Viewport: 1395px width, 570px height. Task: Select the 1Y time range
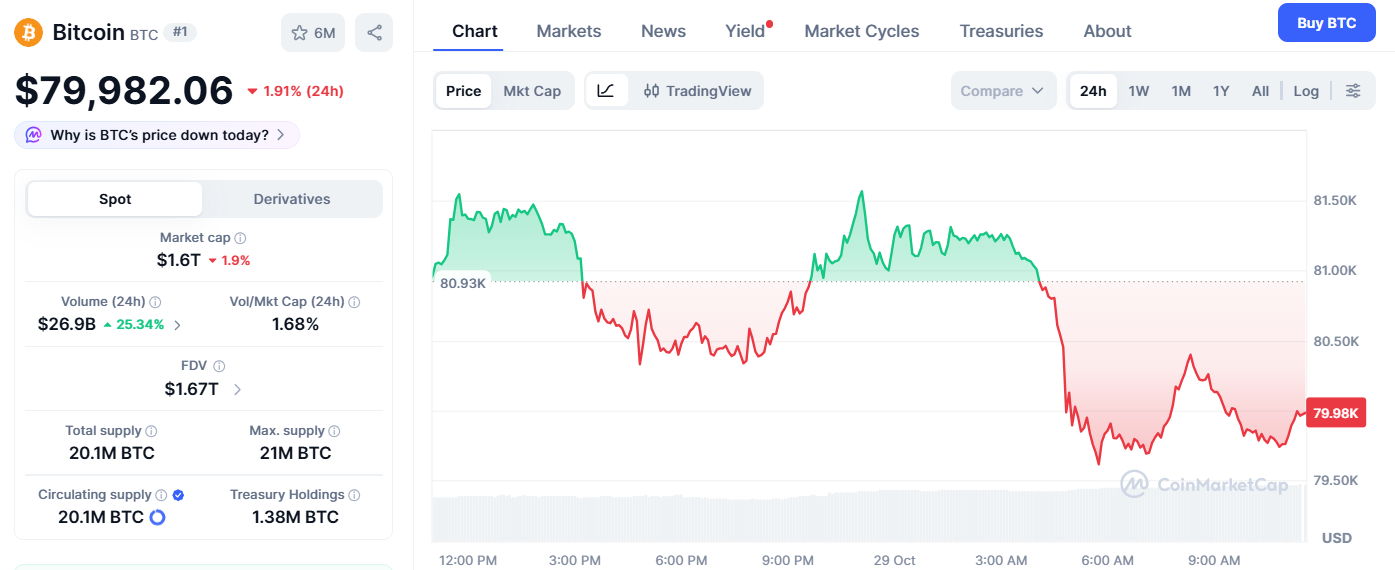coord(1221,91)
